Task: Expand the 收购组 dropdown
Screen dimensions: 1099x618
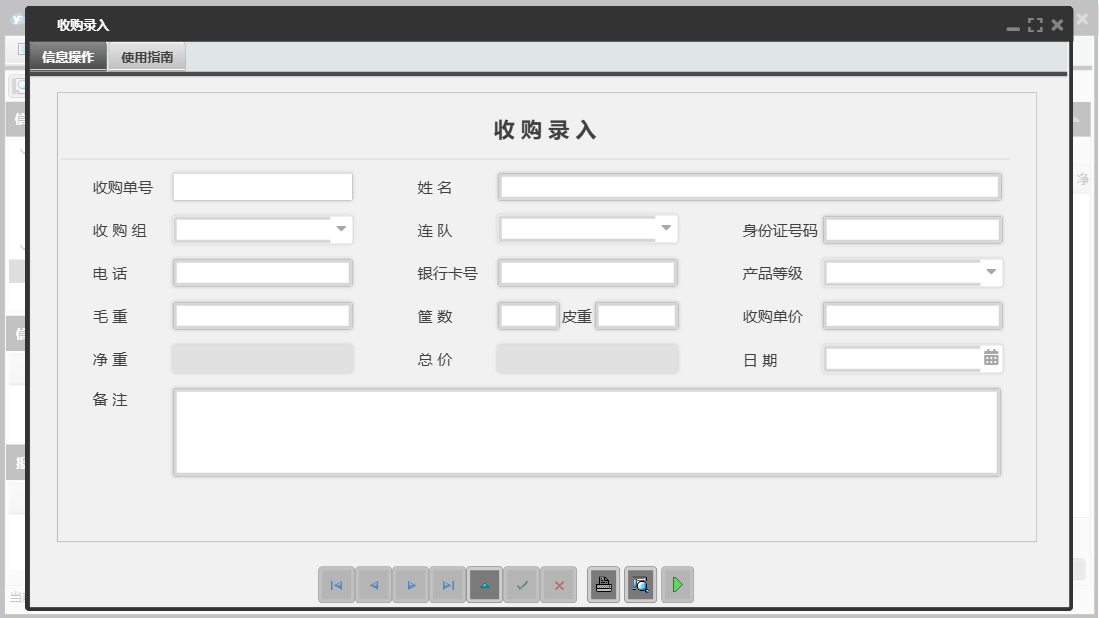Action: 342,229
